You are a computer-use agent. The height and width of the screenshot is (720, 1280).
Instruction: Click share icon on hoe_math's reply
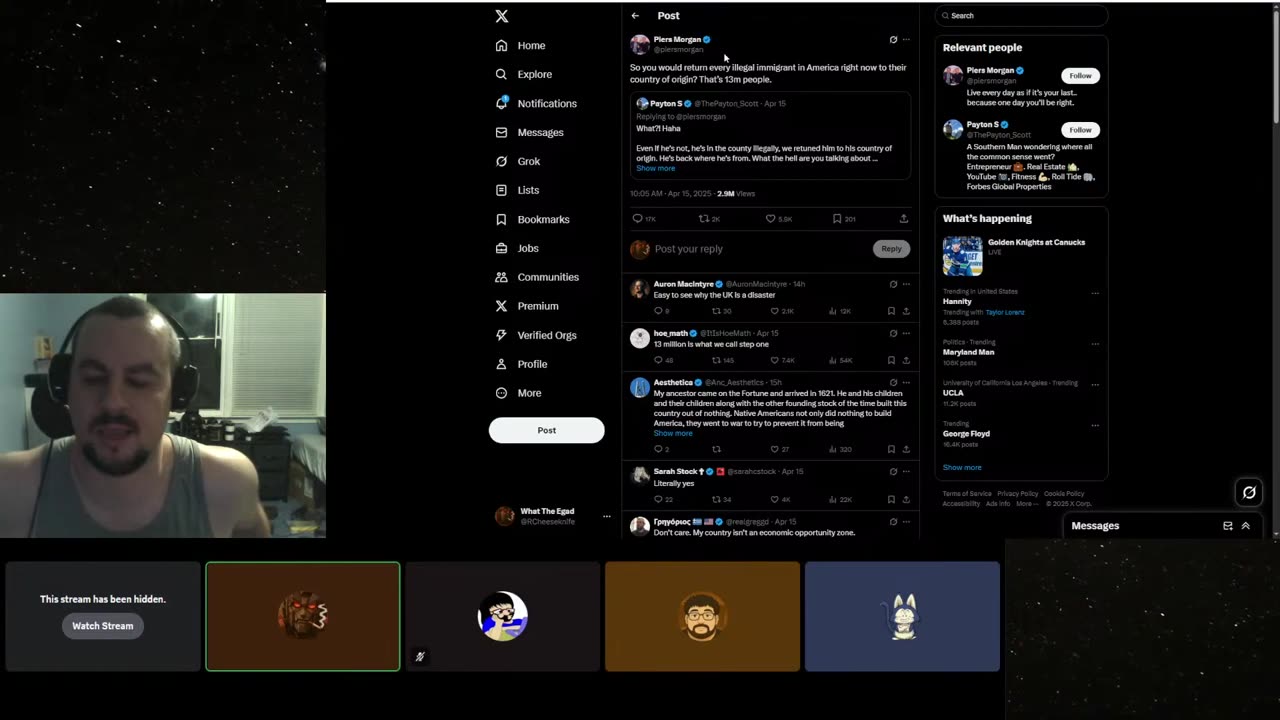pos(906,360)
